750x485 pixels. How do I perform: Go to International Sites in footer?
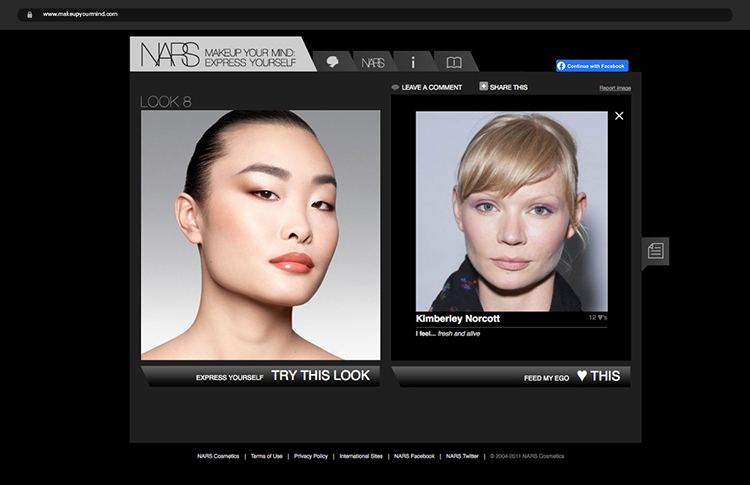click(x=361, y=456)
